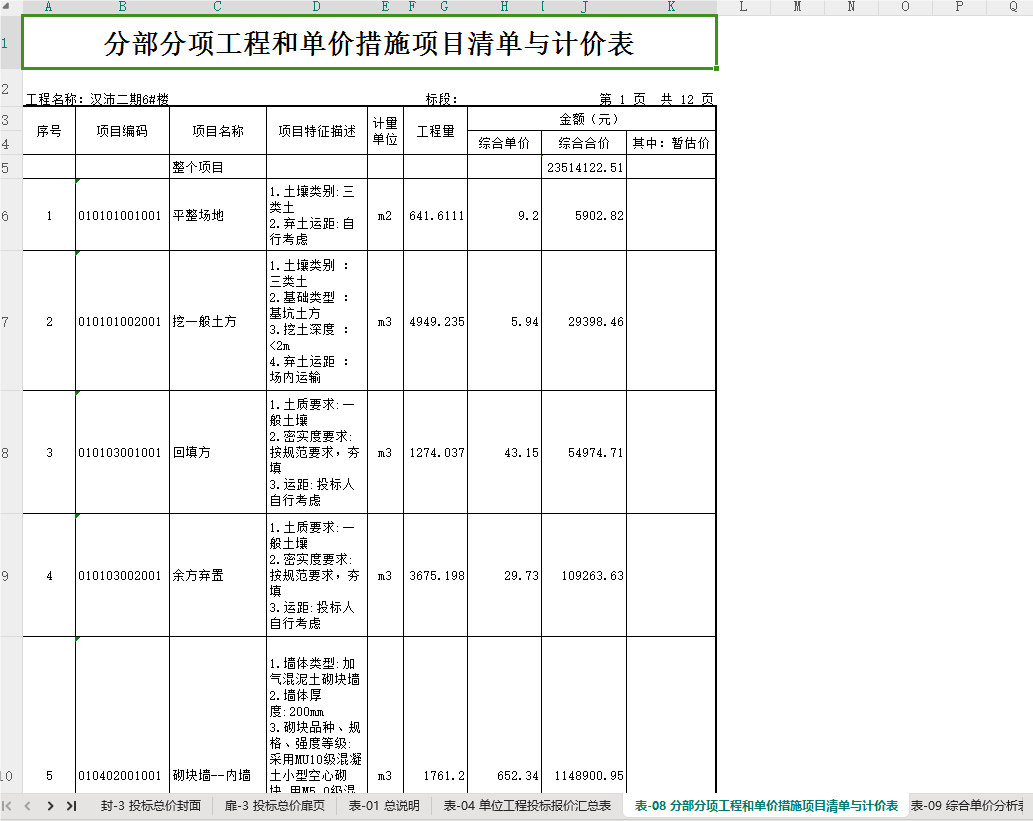Select total amount cell 23514122.51
Image resolution: width=1033 pixels, height=821 pixels.
coord(584,167)
